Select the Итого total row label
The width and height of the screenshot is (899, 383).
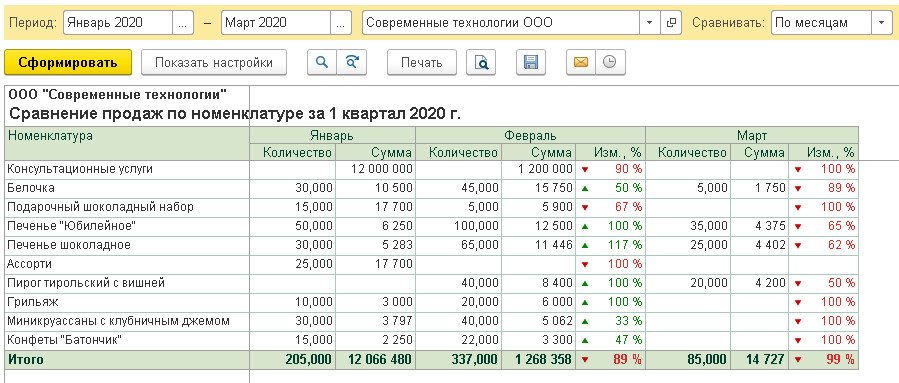(x=127, y=359)
